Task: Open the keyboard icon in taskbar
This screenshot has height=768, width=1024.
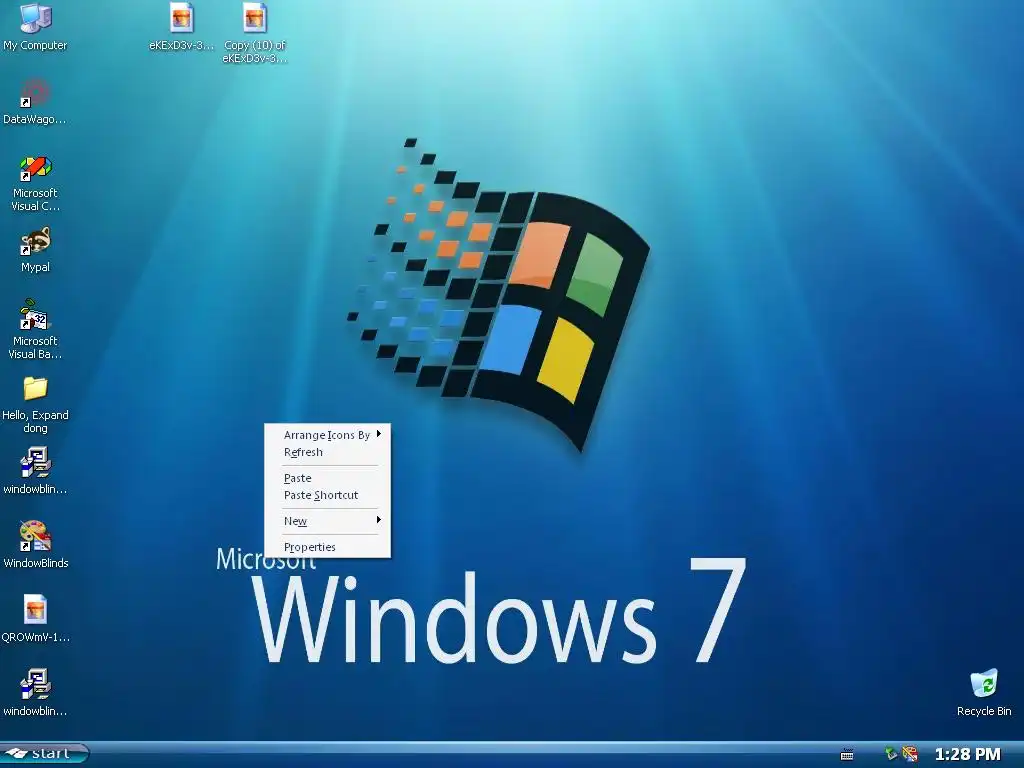Action: (x=847, y=755)
